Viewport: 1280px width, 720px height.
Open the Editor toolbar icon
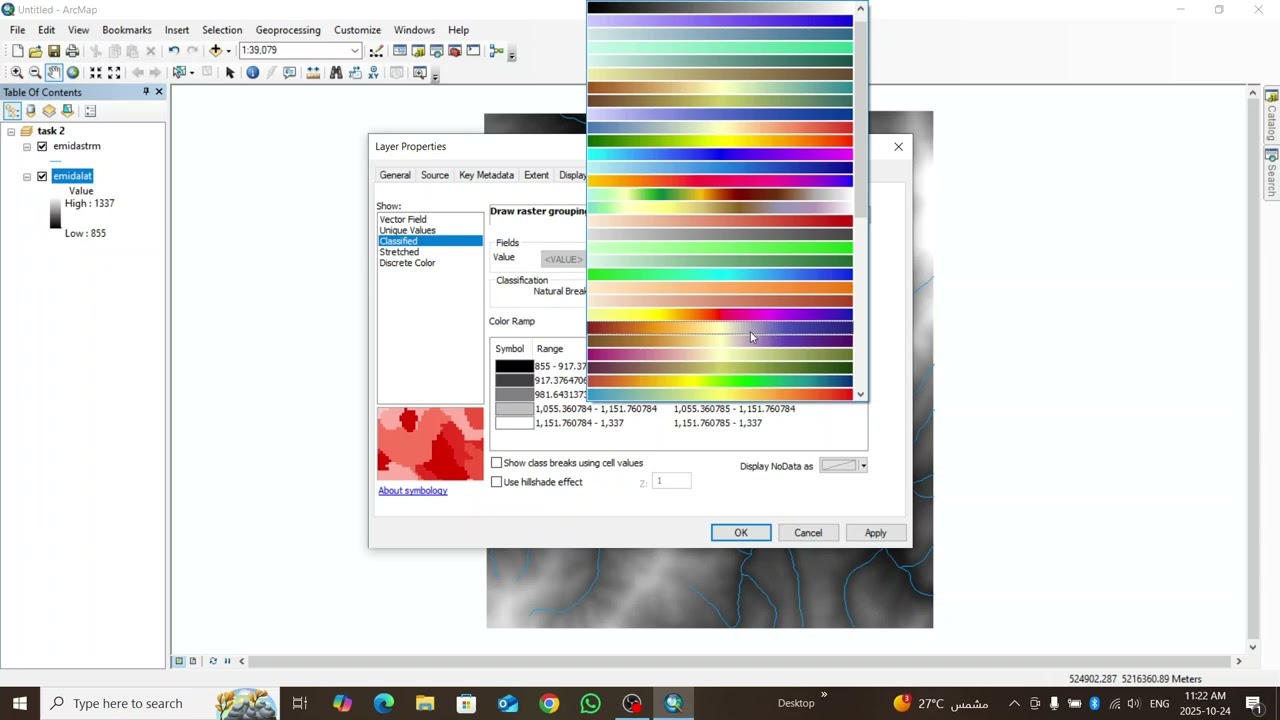click(376, 51)
